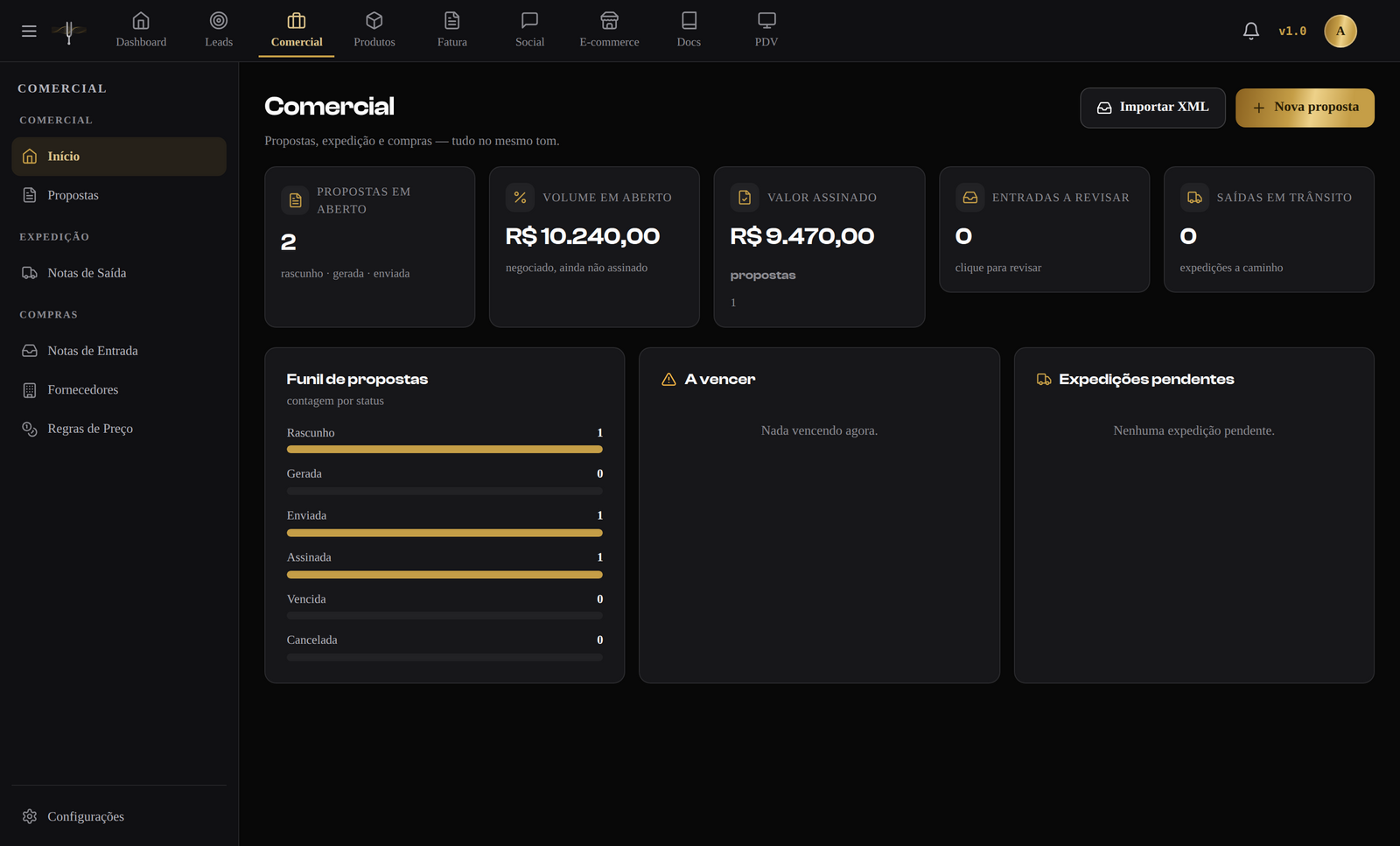
Task: Click the Propostas em Aberto document icon
Action: point(295,200)
